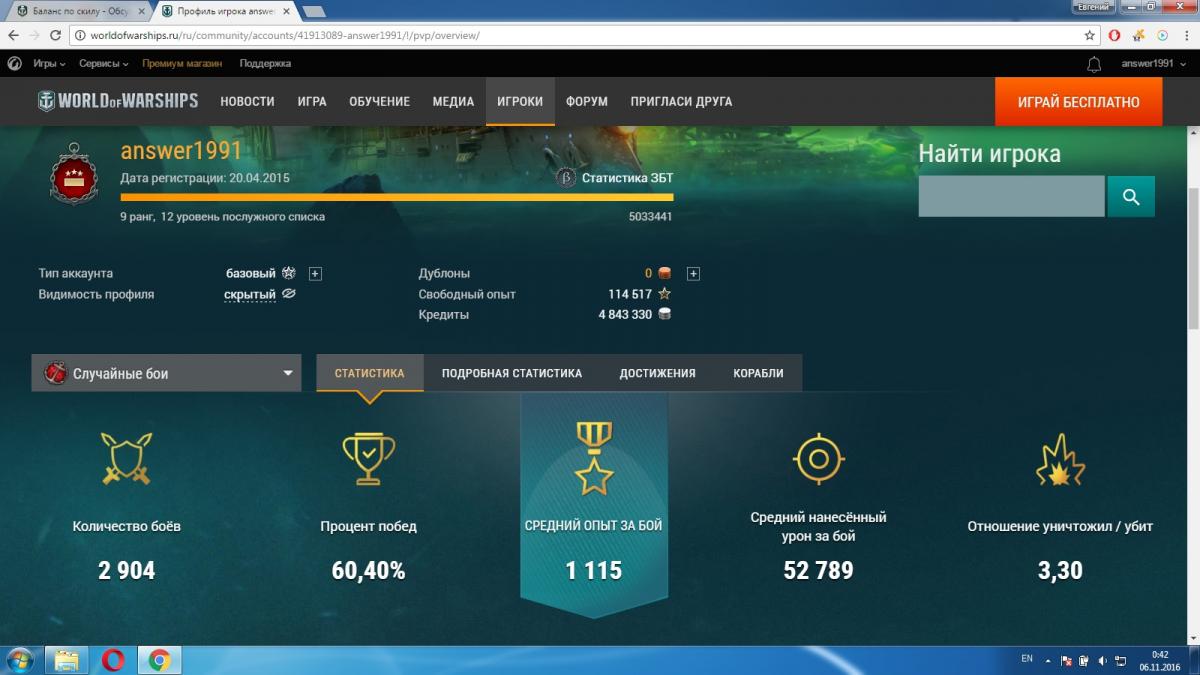
Task: Expand the answer1991 account dropdown
Action: [x=1152, y=64]
